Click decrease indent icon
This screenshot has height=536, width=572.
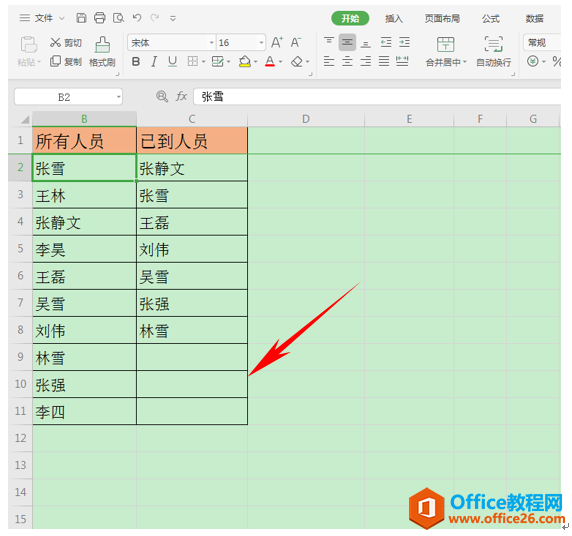pyautogui.click(x=386, y=42)
